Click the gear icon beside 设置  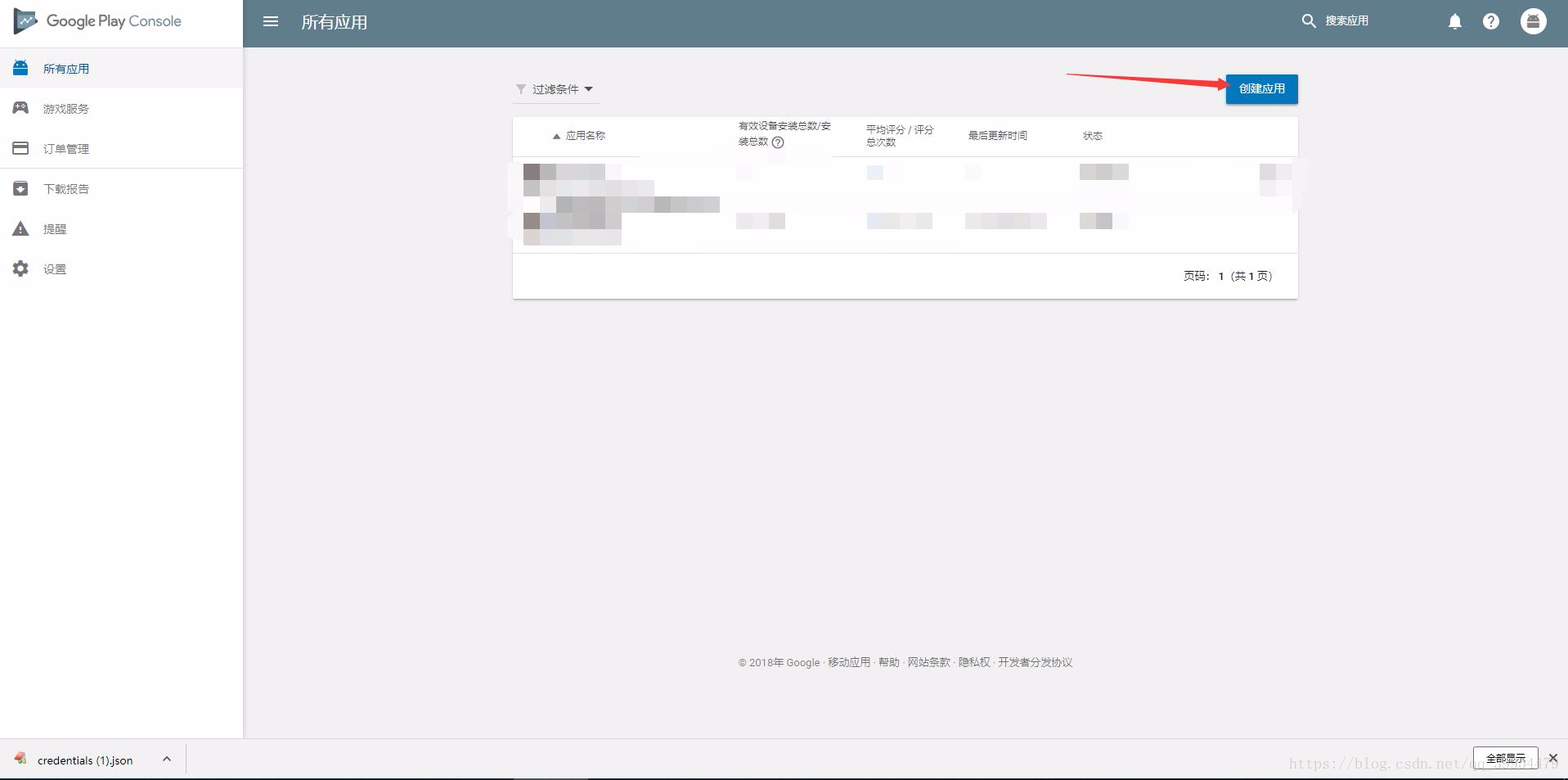coord(20,268)
